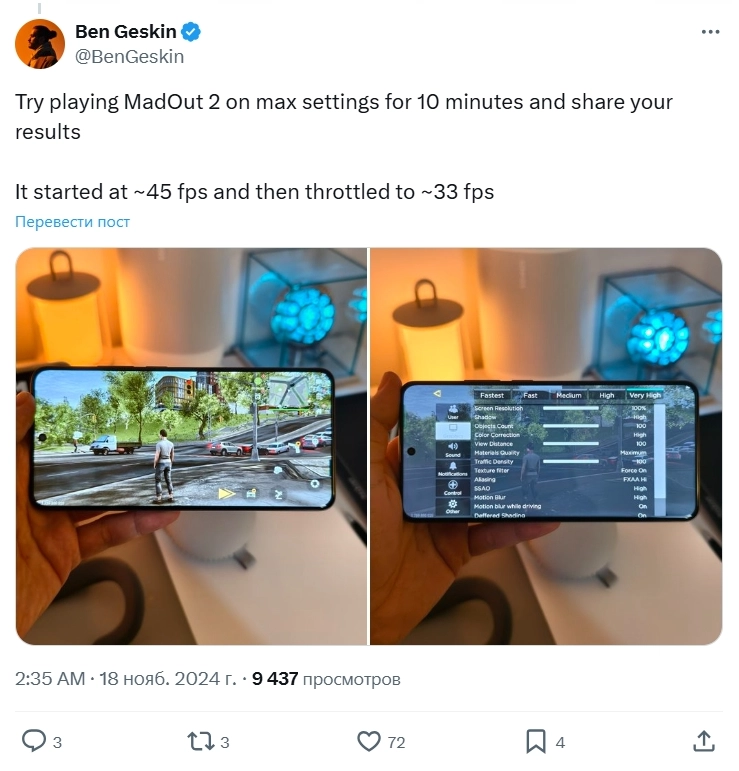
Task: Click the Notifications bell icon in game menu
Action: click(453, 469)
